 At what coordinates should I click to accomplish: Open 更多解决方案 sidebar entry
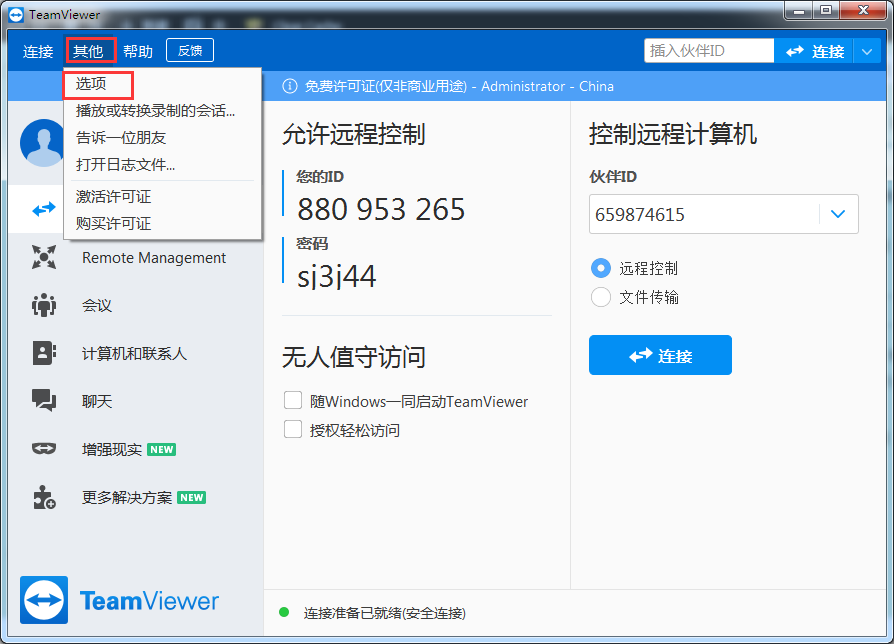(127, 498)
